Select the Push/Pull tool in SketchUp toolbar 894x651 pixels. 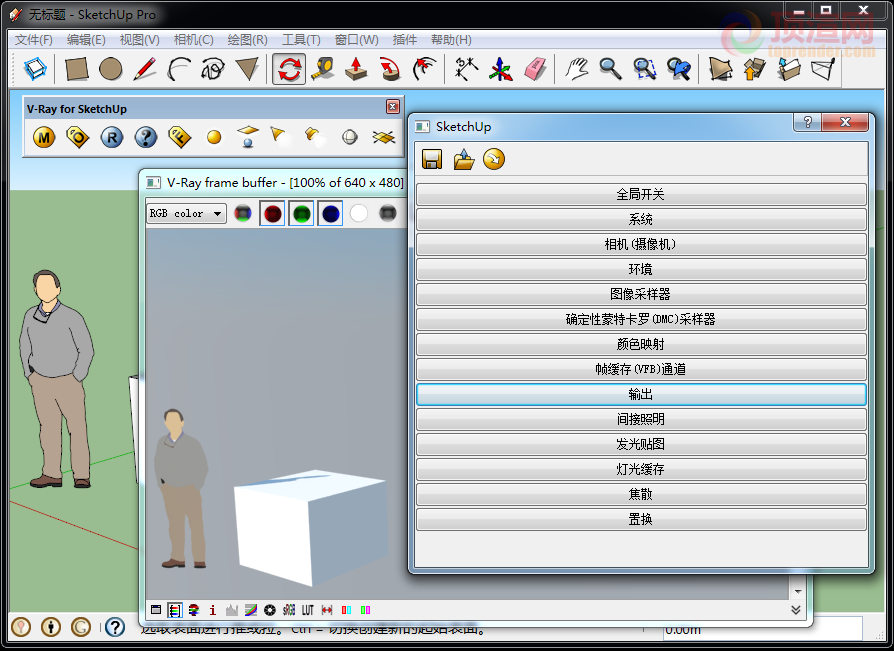(356, 69)
